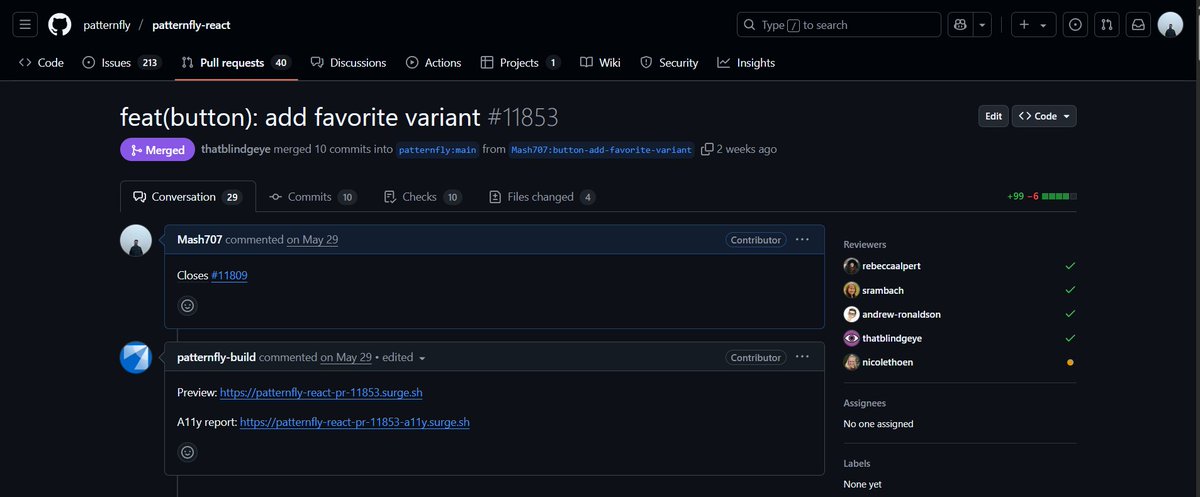Open the Issues tab
Screen dimensions: 1200x497
click(121, 62)
